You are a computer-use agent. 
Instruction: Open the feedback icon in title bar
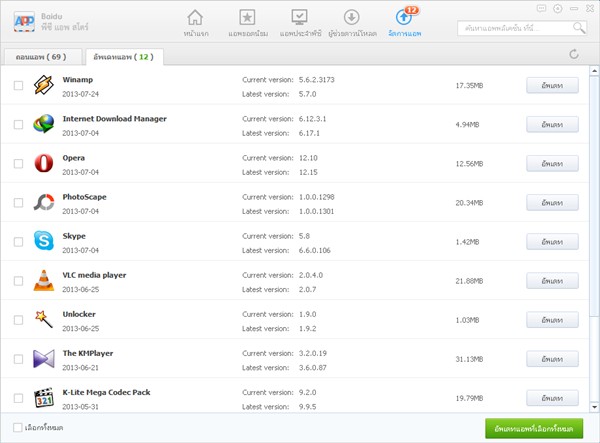coord(541,8)
